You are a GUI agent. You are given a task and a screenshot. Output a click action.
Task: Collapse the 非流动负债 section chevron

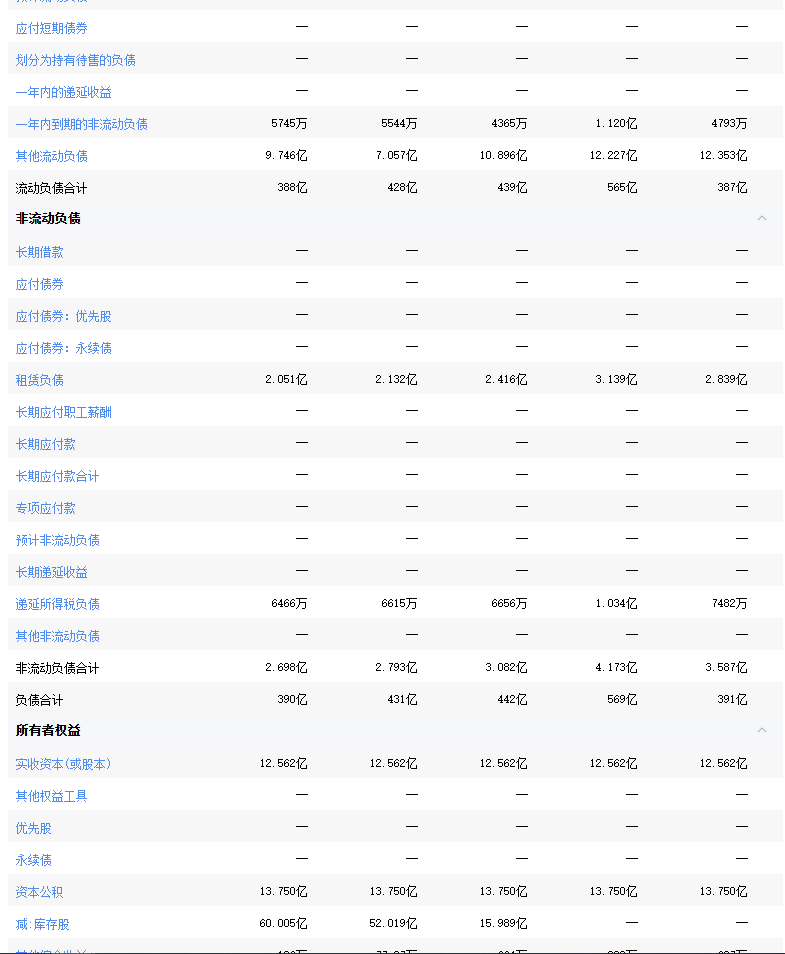761,218
